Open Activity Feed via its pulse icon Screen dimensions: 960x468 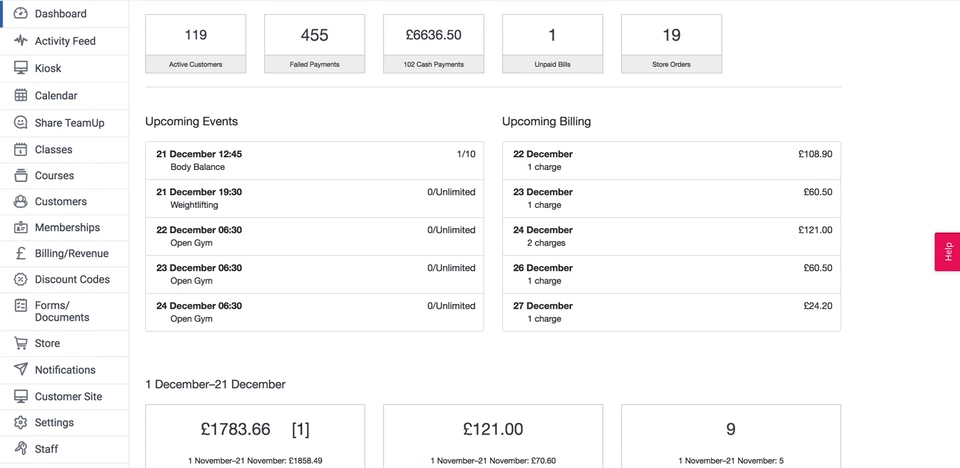[x=21, y=41]
